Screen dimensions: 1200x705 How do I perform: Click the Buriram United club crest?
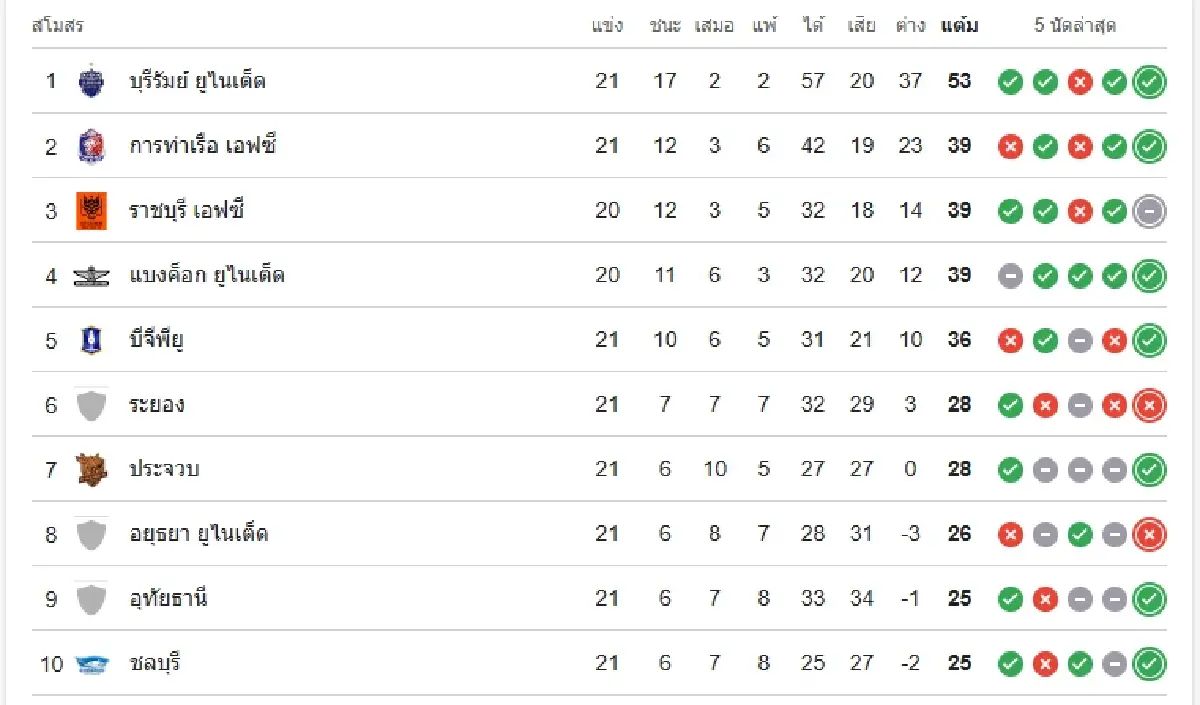(91, 81)
